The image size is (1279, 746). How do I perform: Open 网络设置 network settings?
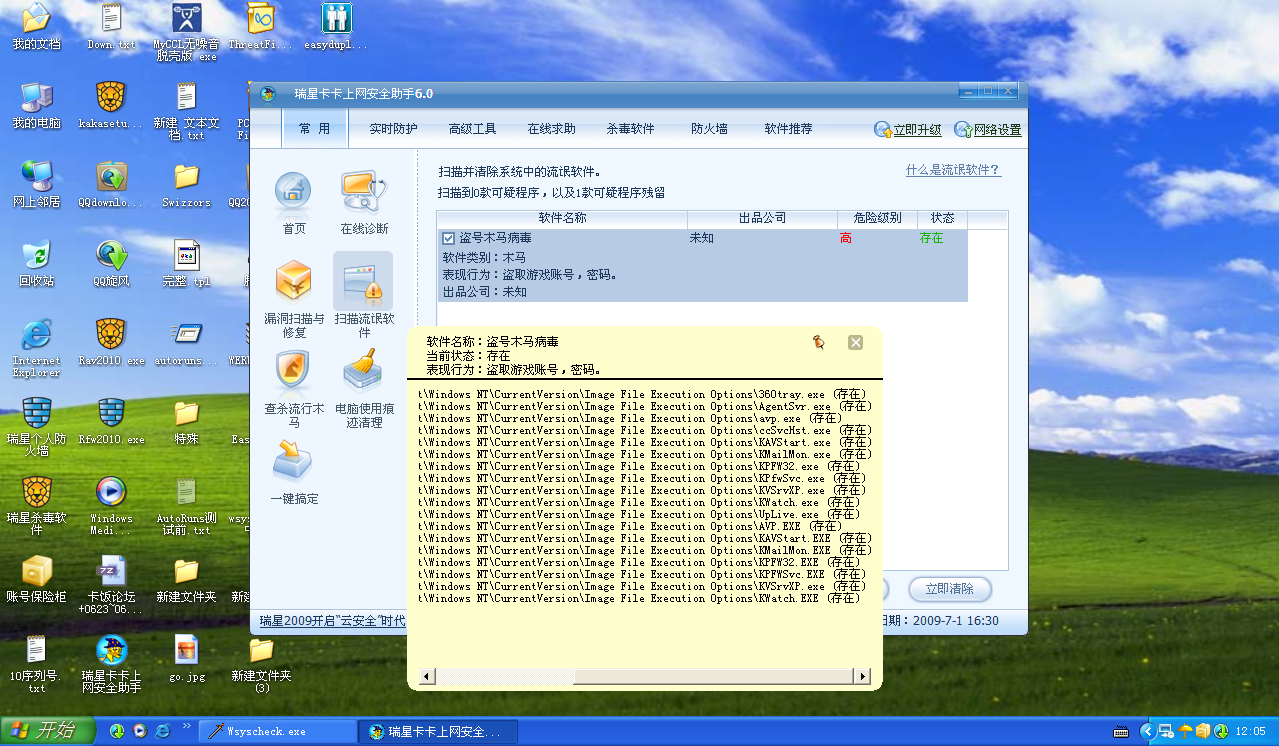click(x=988, y=130)
